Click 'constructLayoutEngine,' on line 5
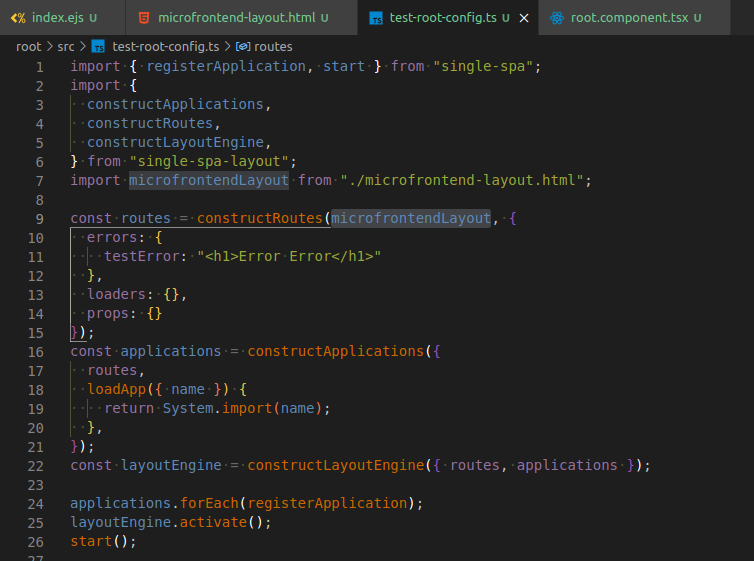 pos(179,142)
